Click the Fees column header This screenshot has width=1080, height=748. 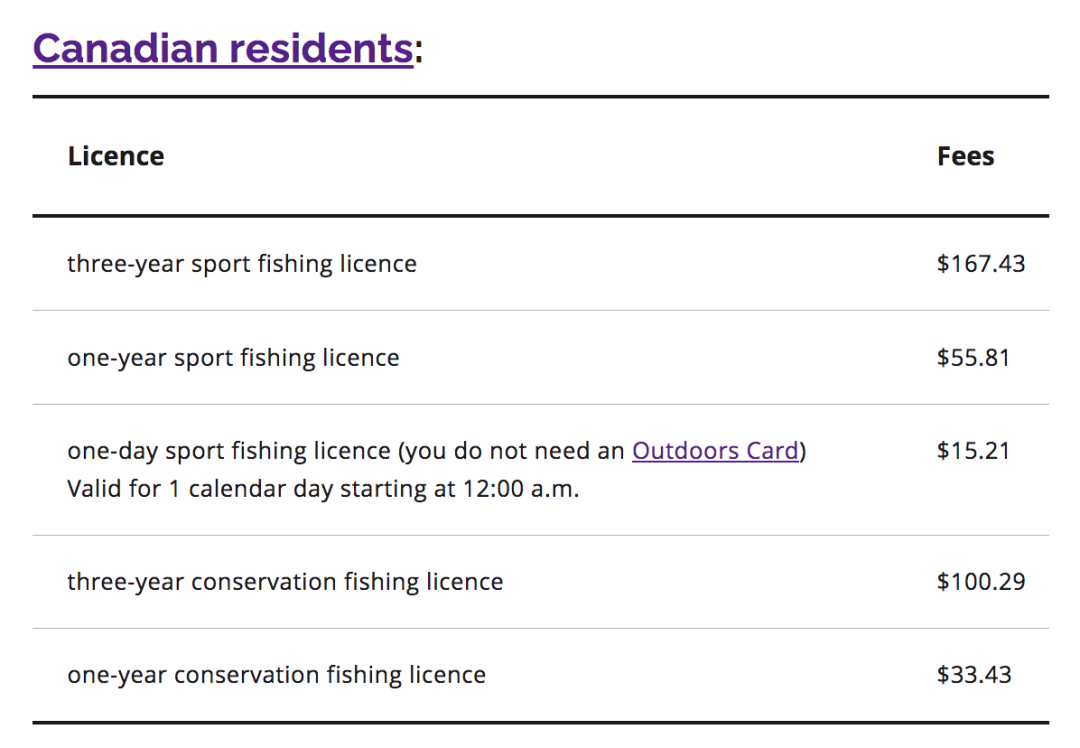pyautogui.click(x=966, y=156)
